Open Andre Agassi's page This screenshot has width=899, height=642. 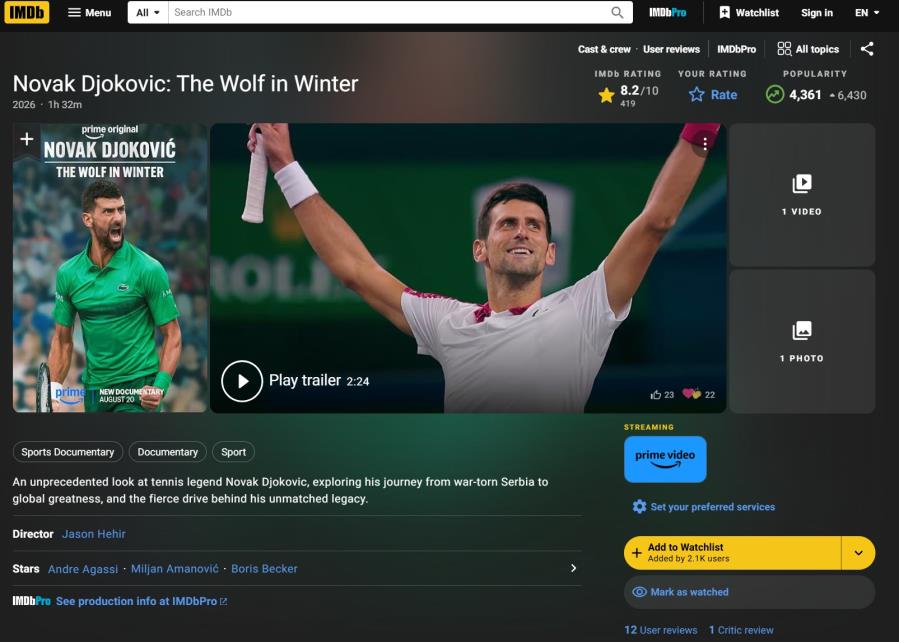coord(83,569)
